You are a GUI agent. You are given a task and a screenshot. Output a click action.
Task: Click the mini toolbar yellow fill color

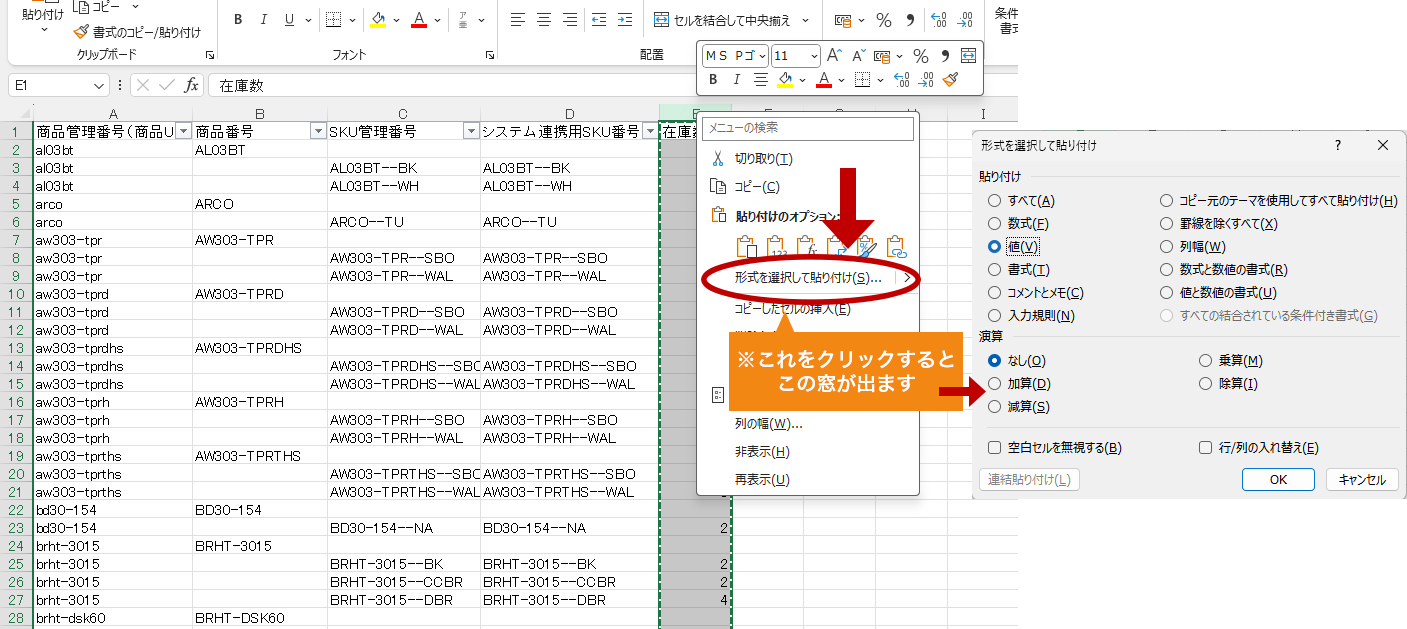[x=785, y=79]
